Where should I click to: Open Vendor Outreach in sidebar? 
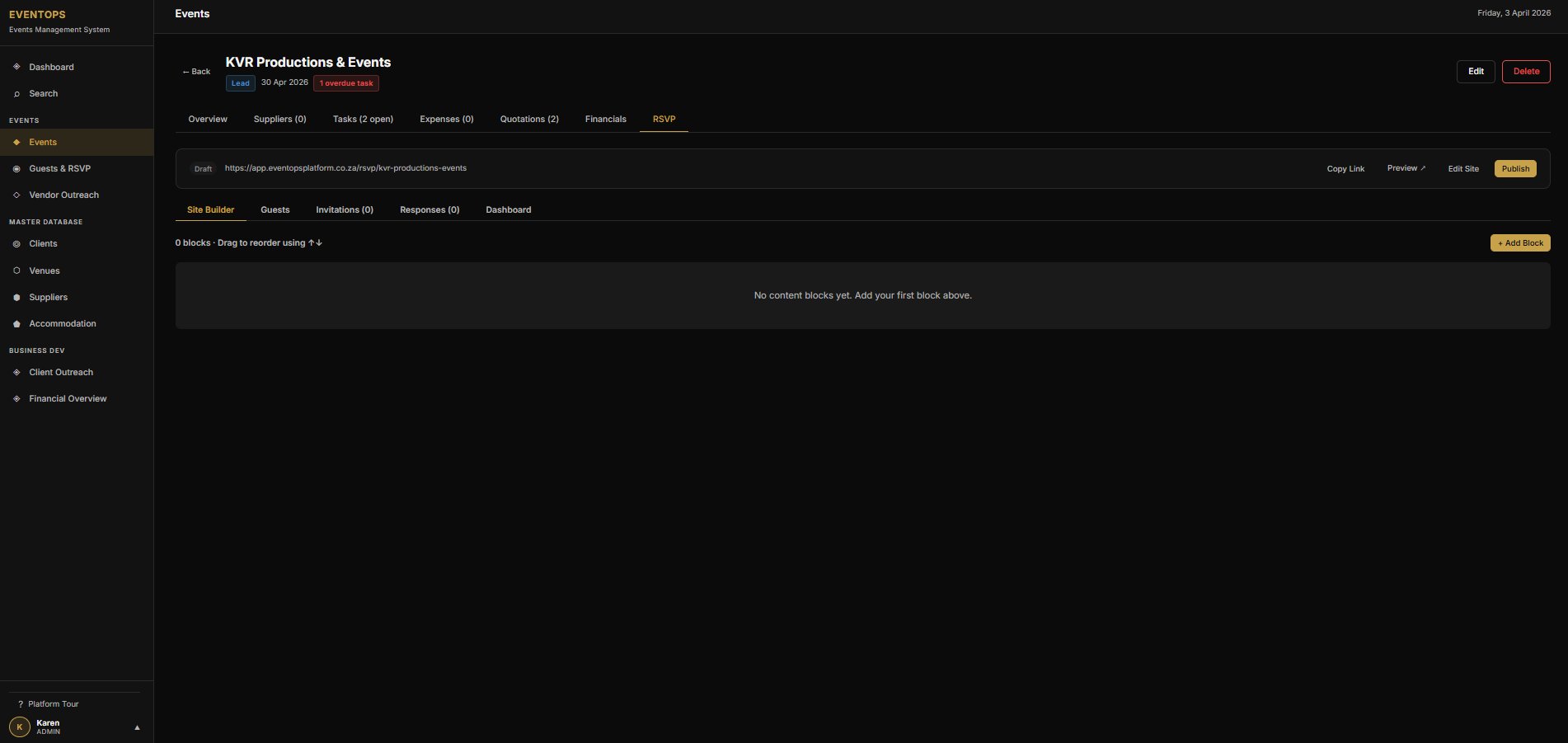click(63, 195)
